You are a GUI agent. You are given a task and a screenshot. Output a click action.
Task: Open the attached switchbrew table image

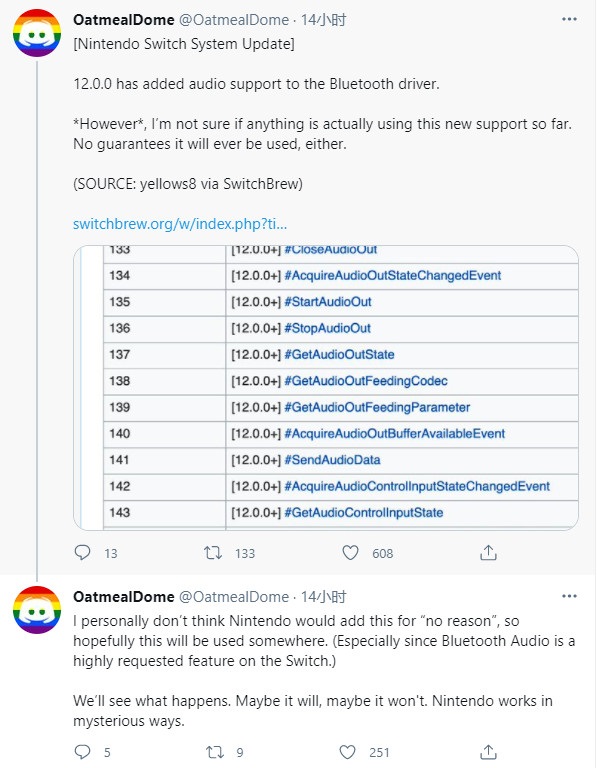326,388
